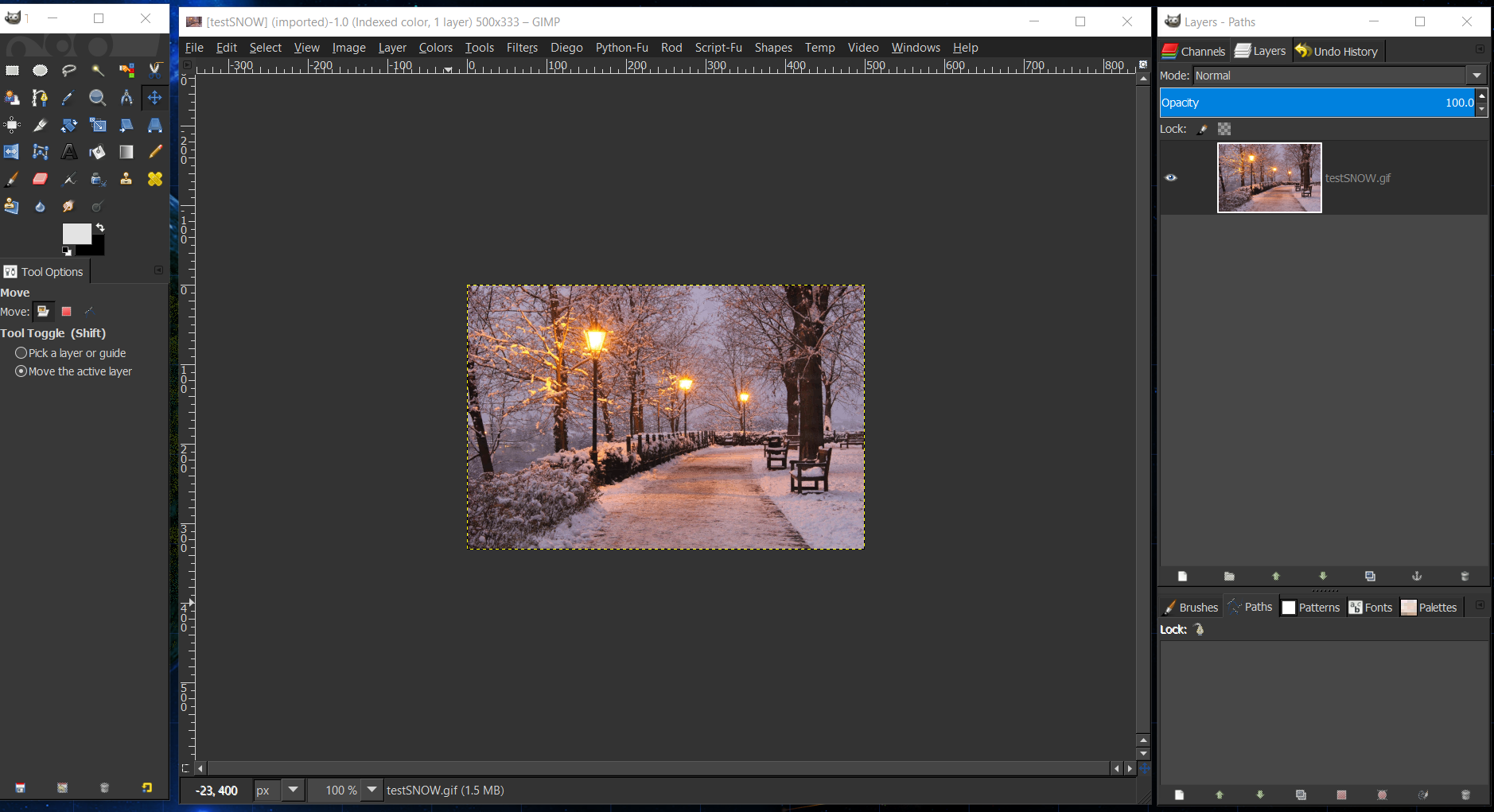Select the Heal tool bandage icon
1494x812 pixels.
click(155, 179)
